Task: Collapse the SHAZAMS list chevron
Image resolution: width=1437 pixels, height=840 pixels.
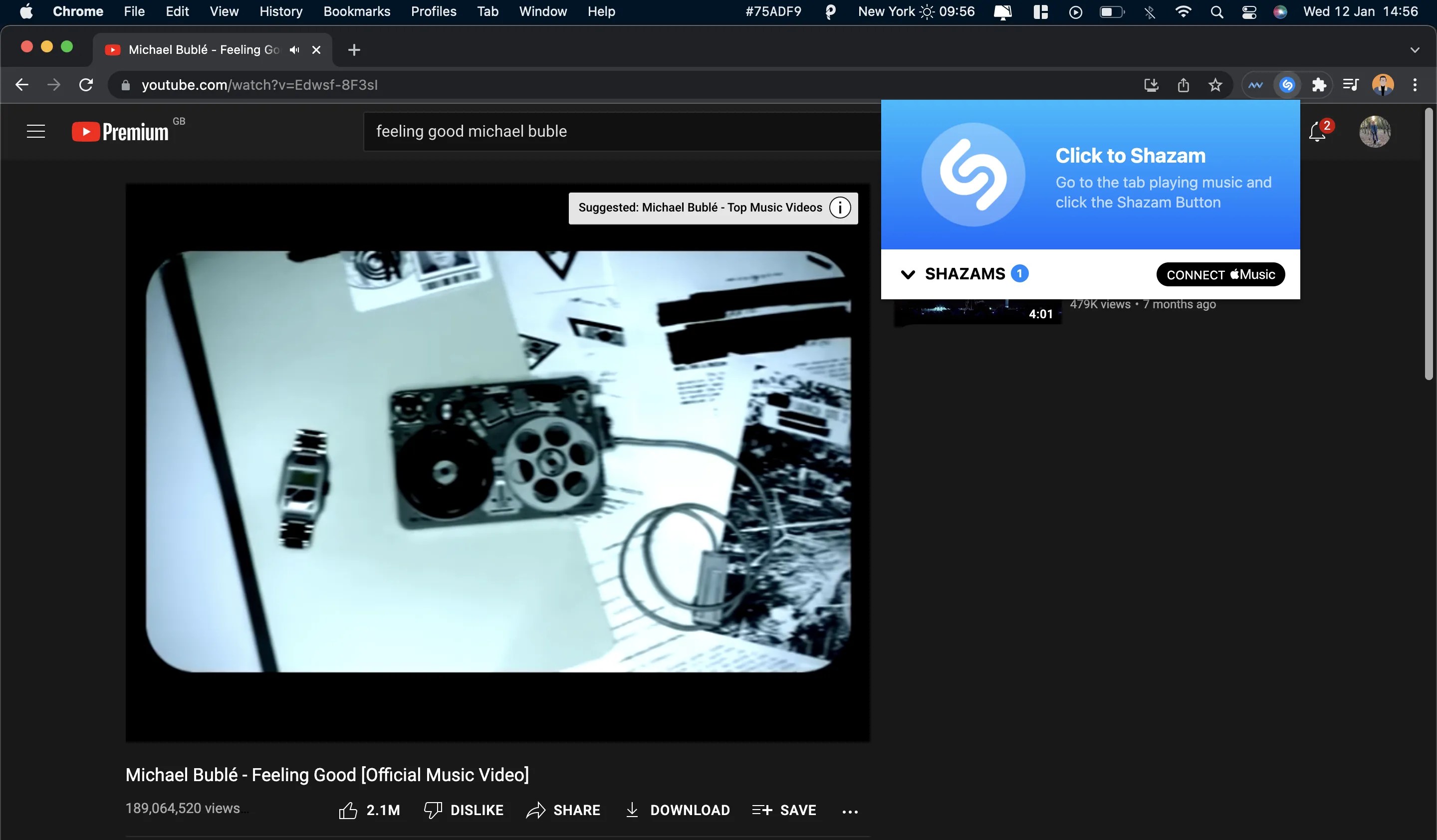Action: (x=907, y=274)
